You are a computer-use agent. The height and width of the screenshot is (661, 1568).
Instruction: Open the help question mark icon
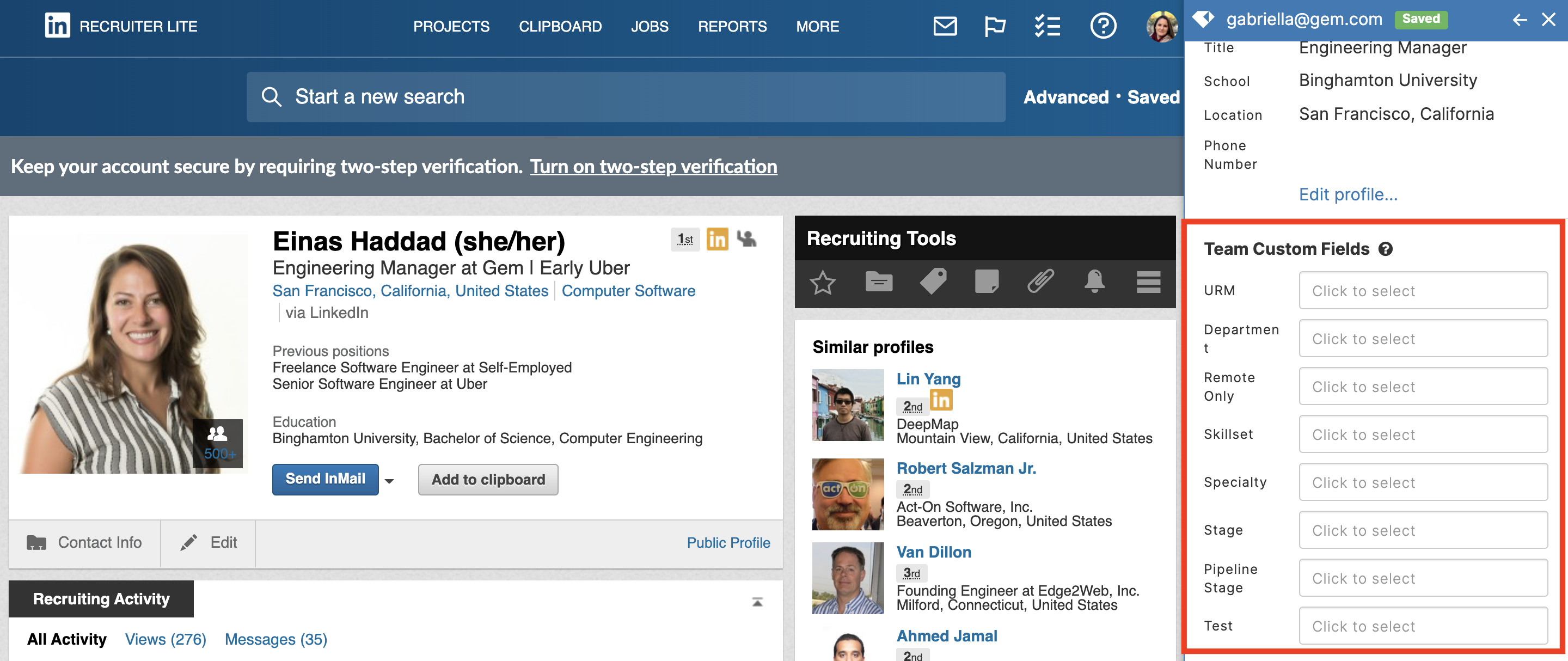1103,26
